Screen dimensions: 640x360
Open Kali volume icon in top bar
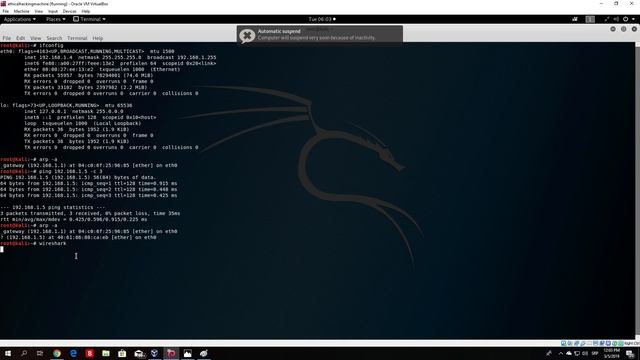tap(616, 19)
